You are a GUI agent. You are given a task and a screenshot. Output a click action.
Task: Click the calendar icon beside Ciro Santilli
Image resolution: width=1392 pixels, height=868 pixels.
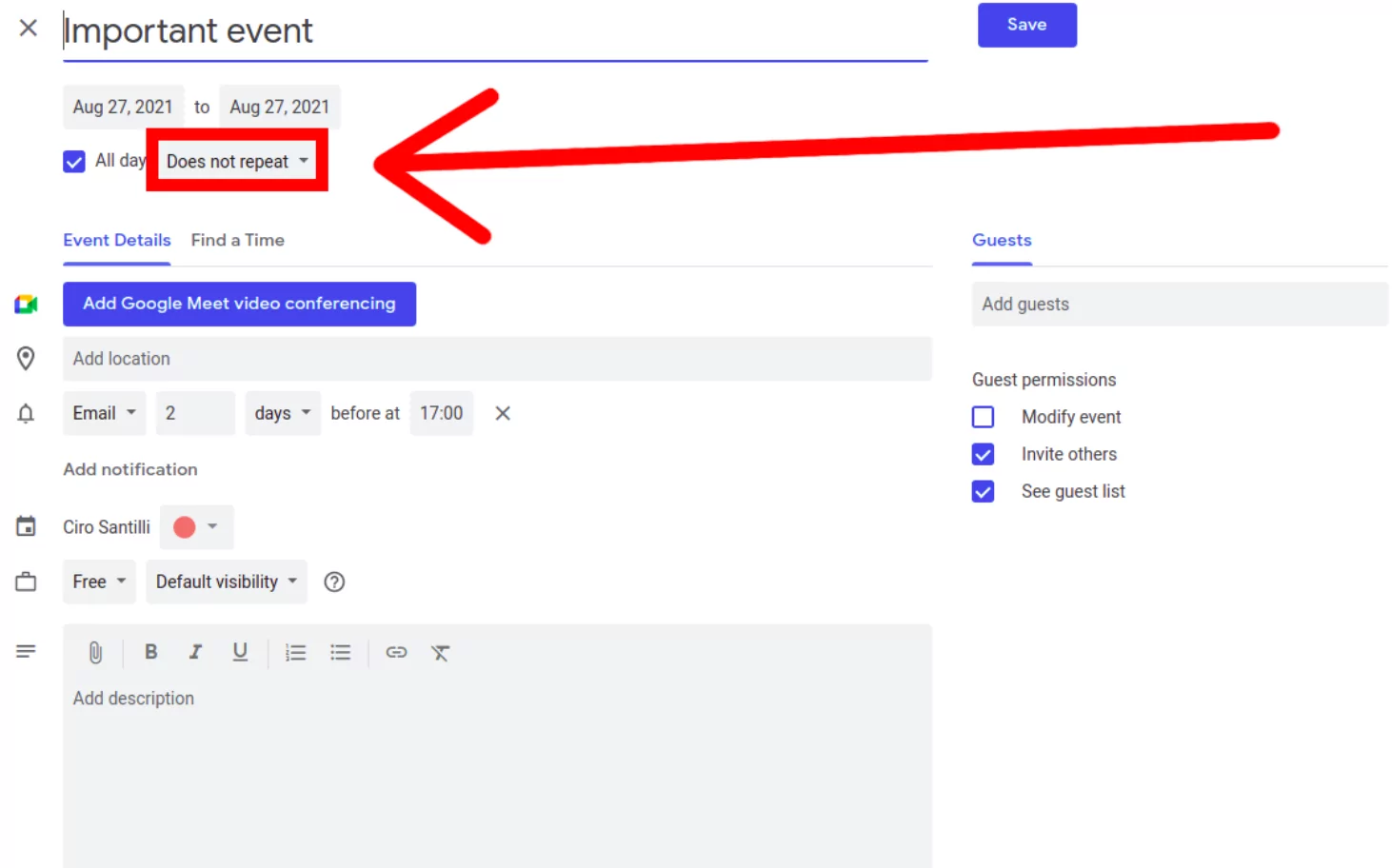coord(26,525)
